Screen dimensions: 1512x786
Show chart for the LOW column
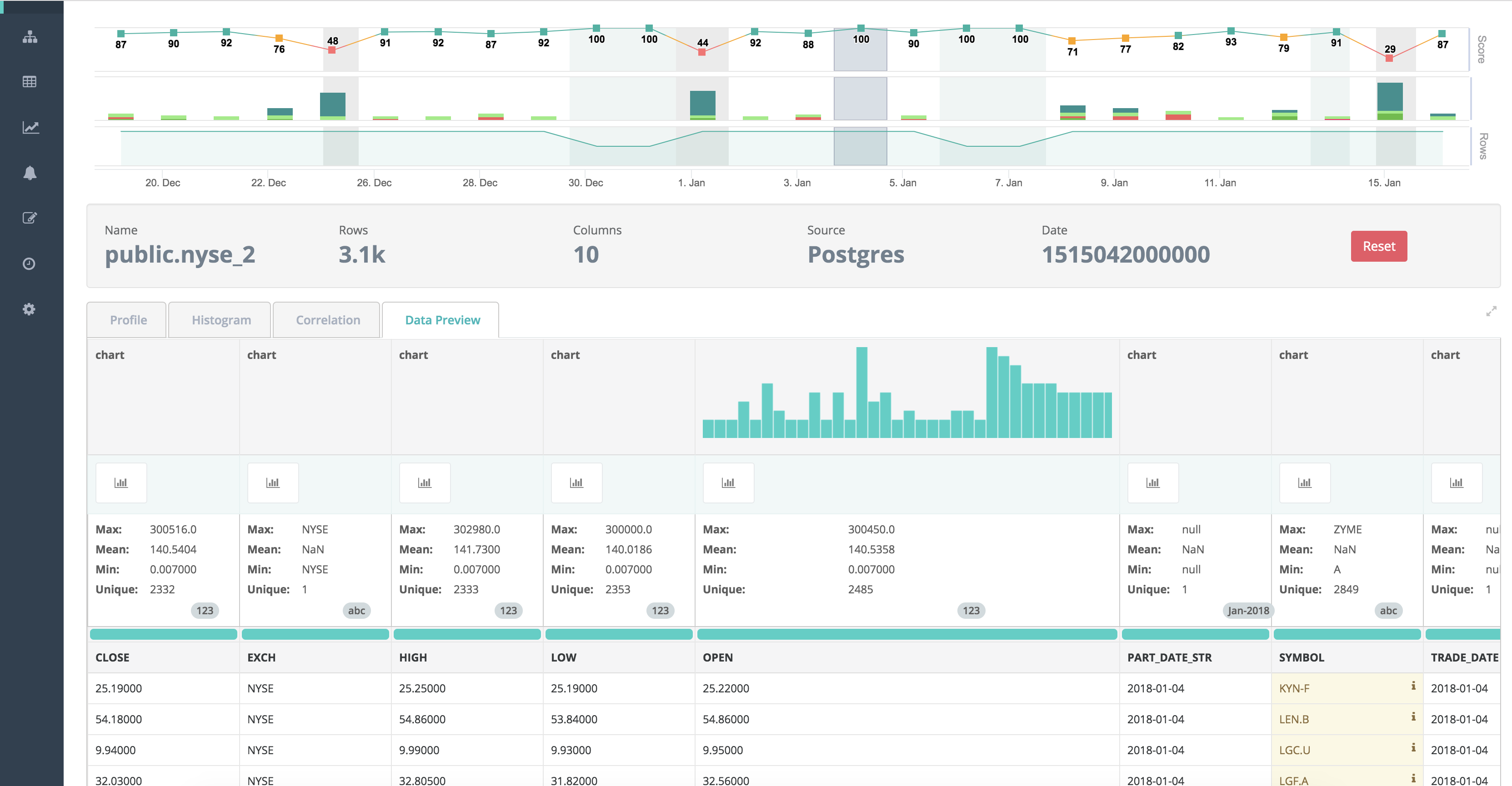pyautogui.click(x=576, y=482)
